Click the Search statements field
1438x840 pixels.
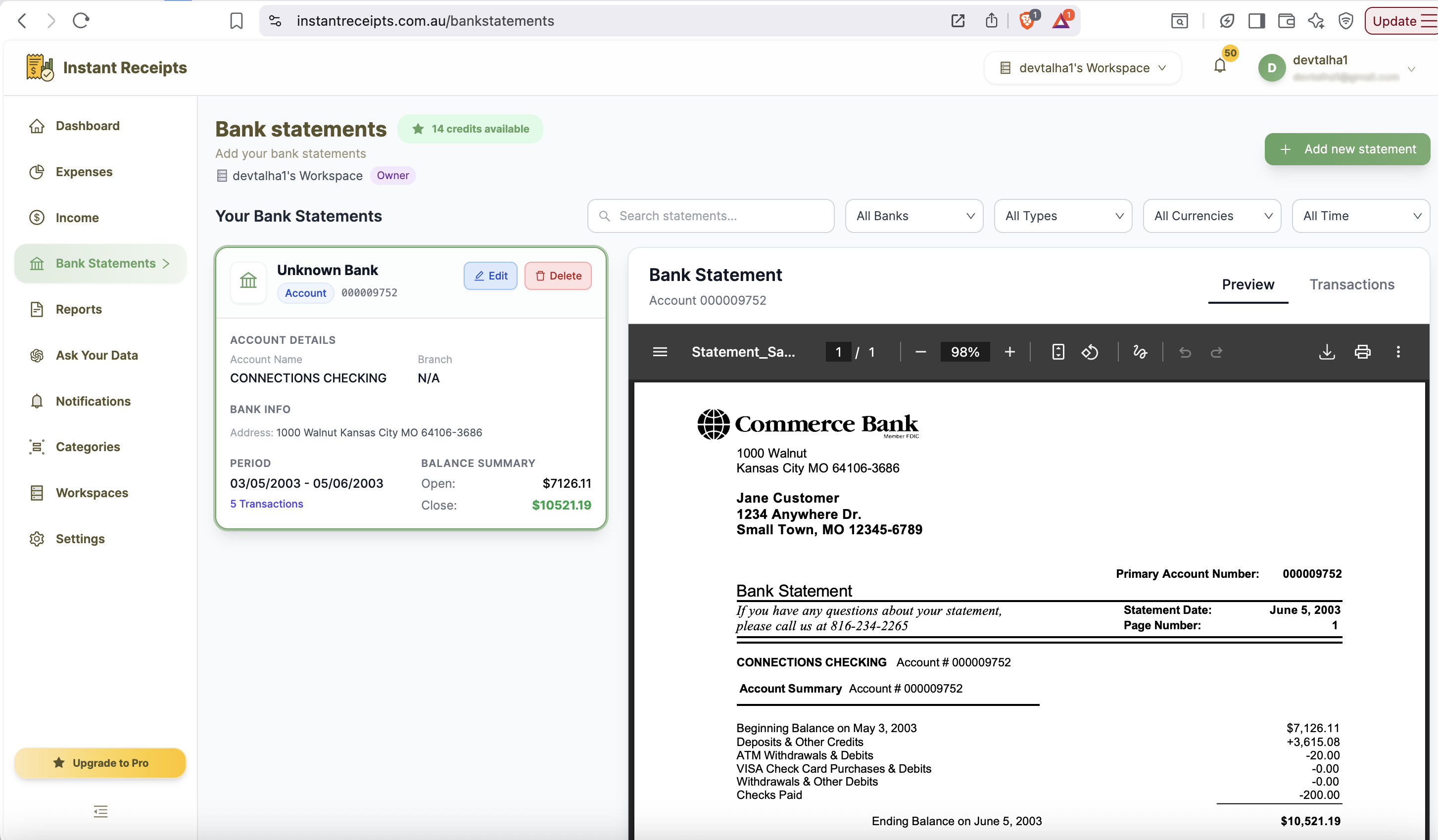[x=711, y=216]
